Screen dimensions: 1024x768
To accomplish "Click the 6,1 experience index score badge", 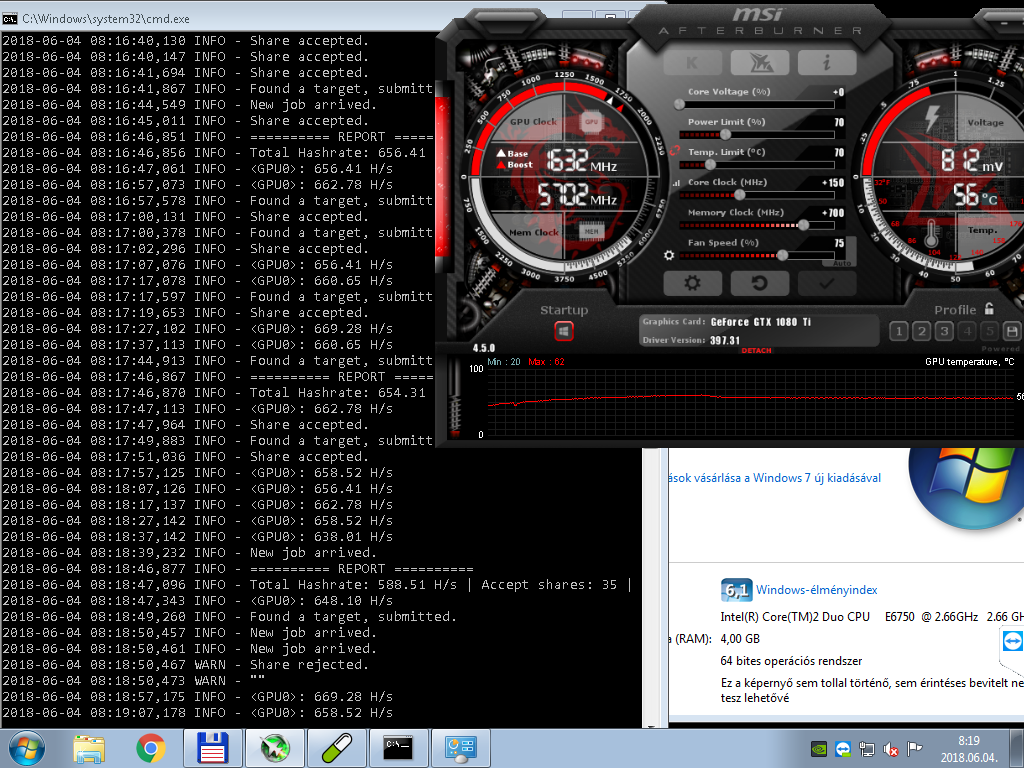I will click(736, 590).
